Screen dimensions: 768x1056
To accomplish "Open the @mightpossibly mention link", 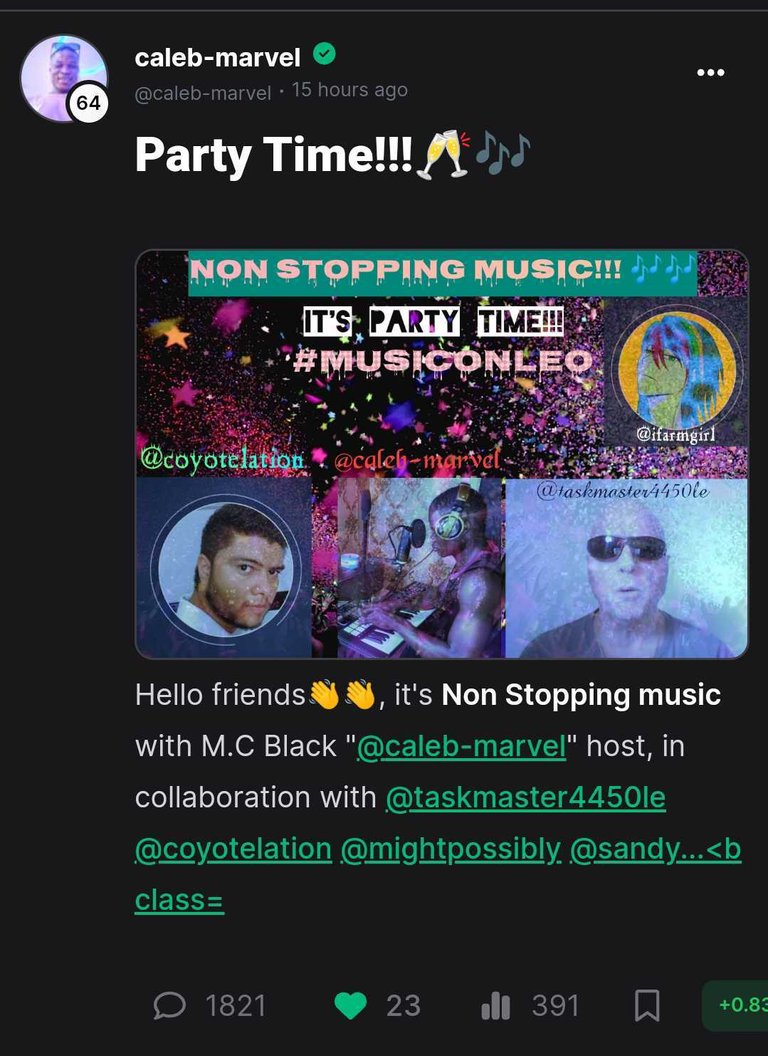I will tap(451, 849).
